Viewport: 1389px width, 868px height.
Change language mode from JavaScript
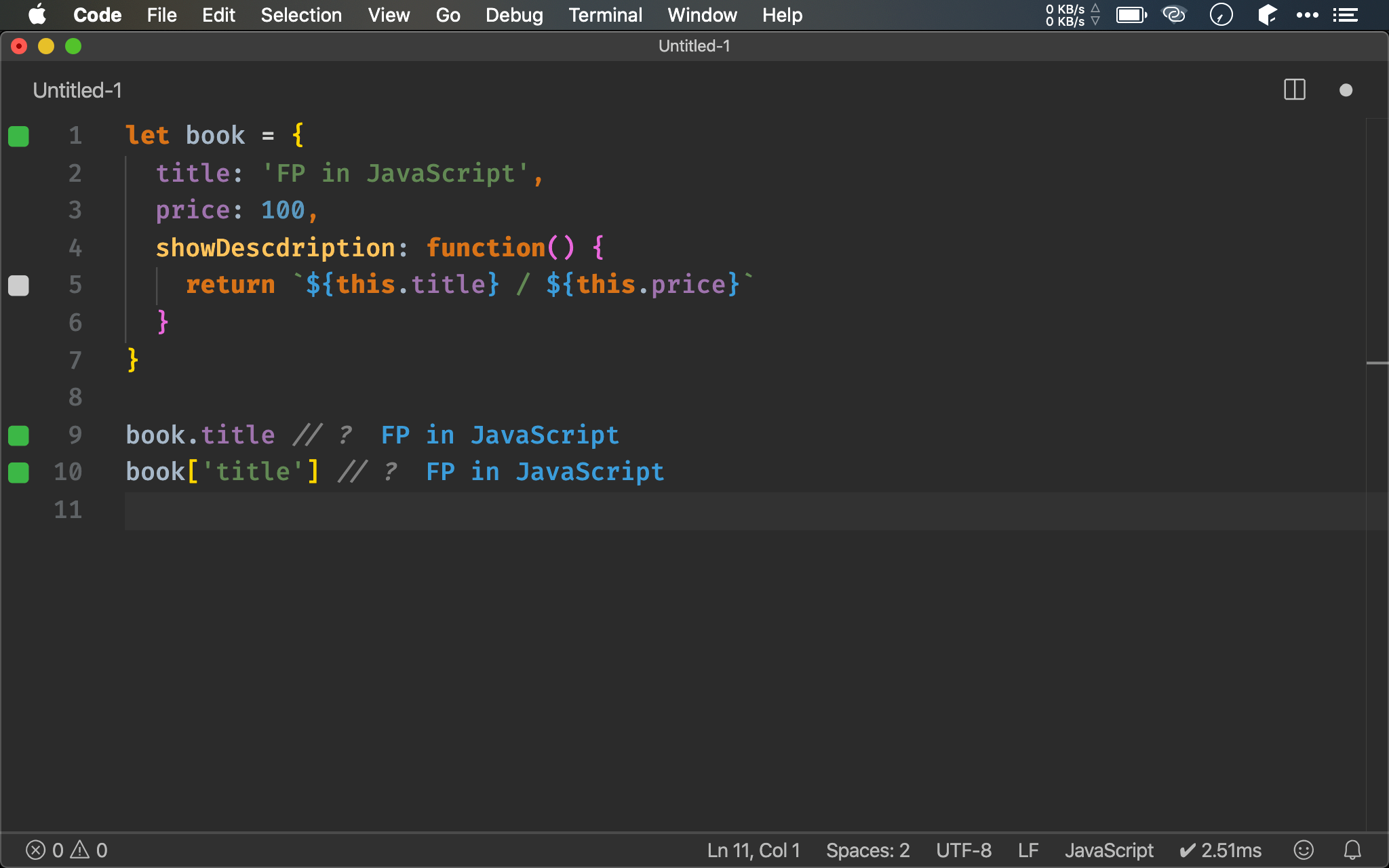click(1108, 850)
